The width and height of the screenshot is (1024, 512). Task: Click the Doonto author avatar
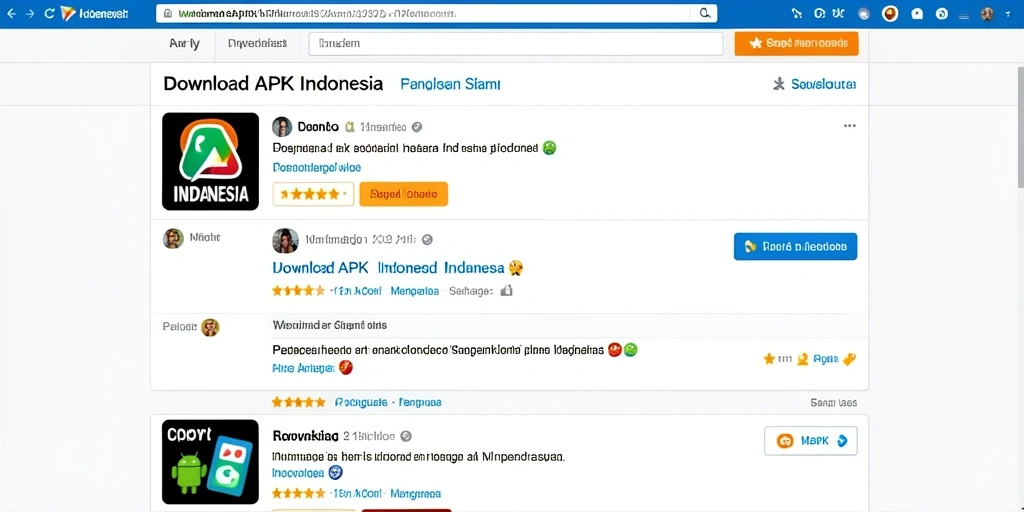(281, 127)
